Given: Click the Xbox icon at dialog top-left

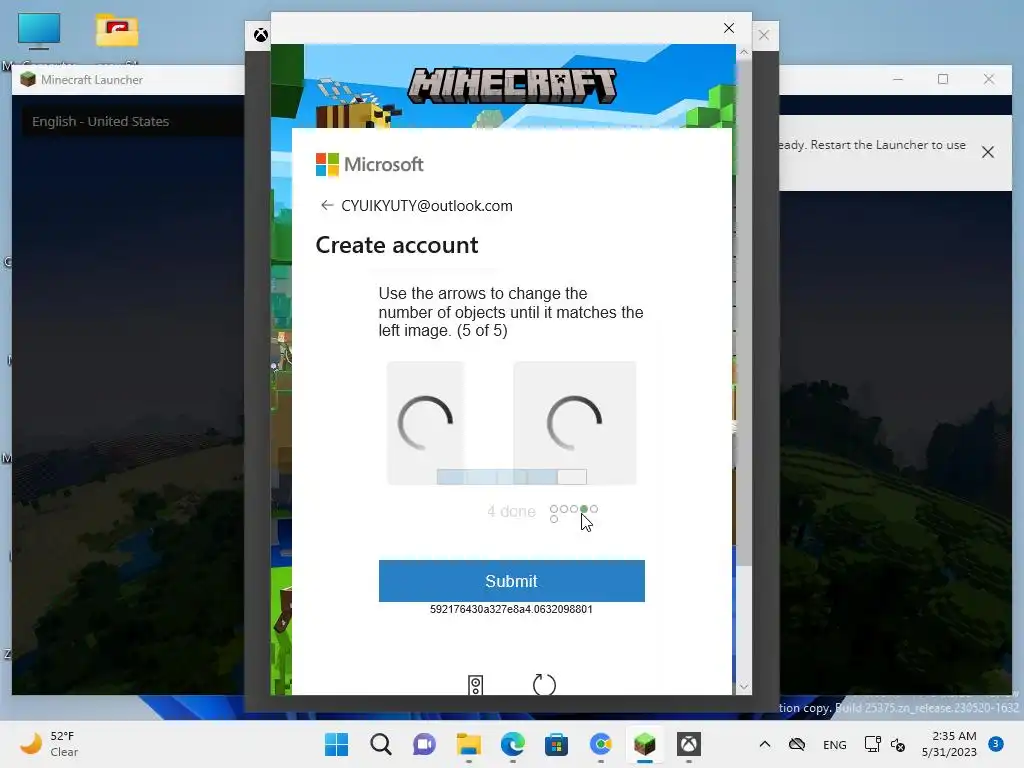Looking at the screenshot, I should point(261,35).
